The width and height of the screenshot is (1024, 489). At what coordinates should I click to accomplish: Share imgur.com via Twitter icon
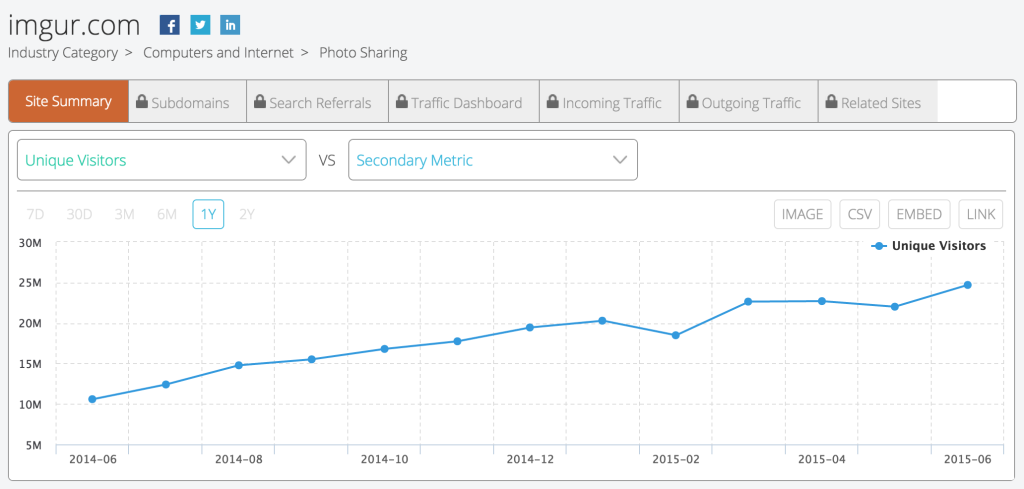tap(200, 25)
